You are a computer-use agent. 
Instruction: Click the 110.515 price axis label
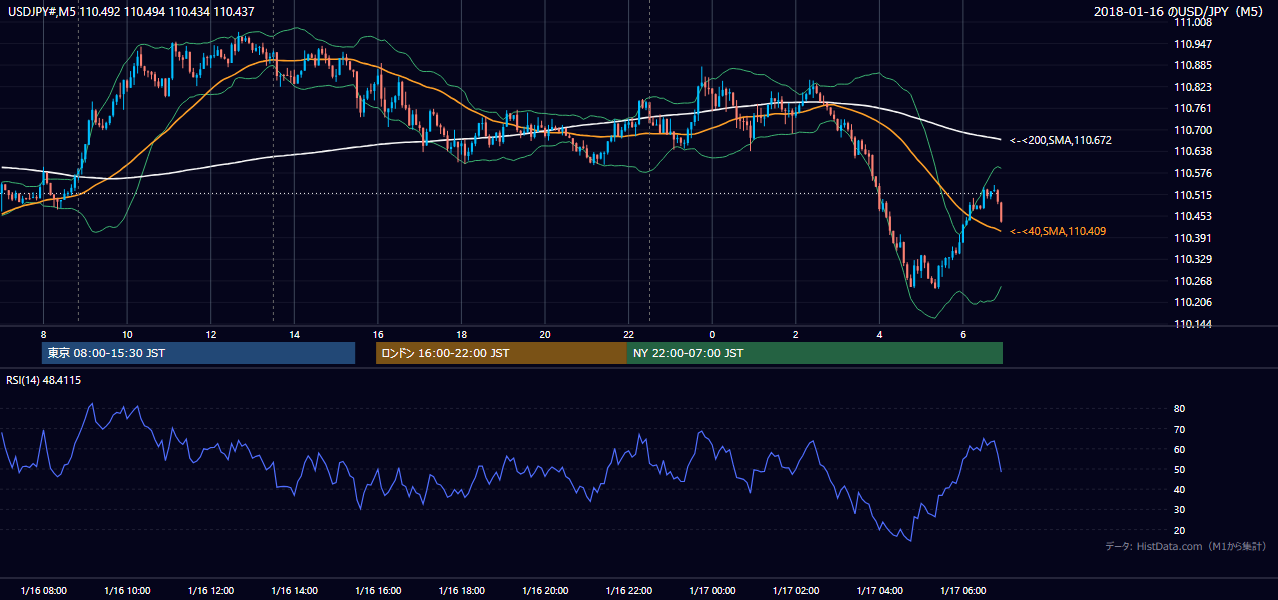tap(1194, 195)
